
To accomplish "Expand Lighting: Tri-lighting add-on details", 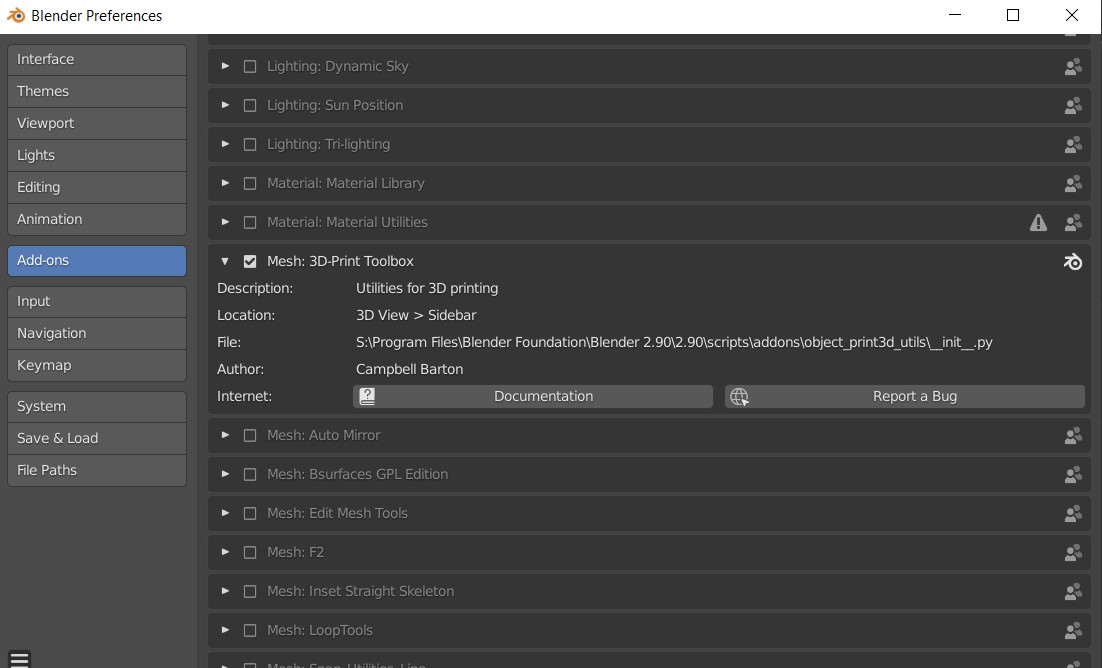I will click(x=225, y=145).
